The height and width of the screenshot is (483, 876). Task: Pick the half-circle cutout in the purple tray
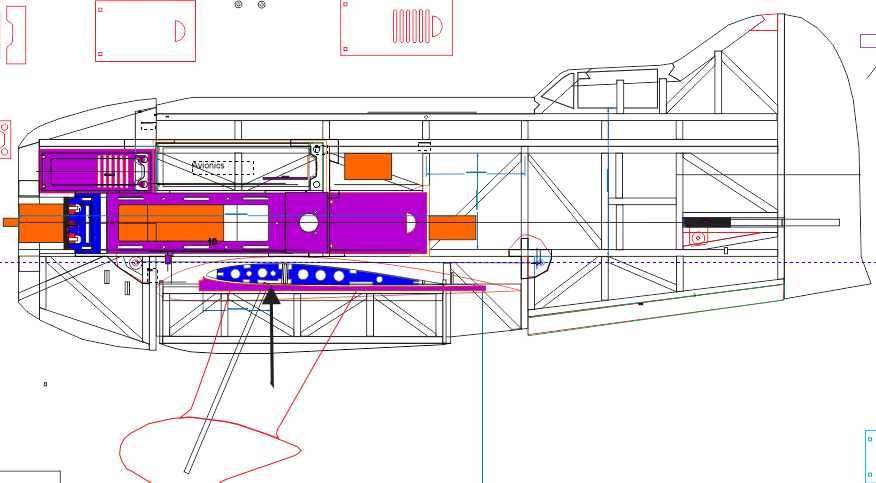point(411,223)
